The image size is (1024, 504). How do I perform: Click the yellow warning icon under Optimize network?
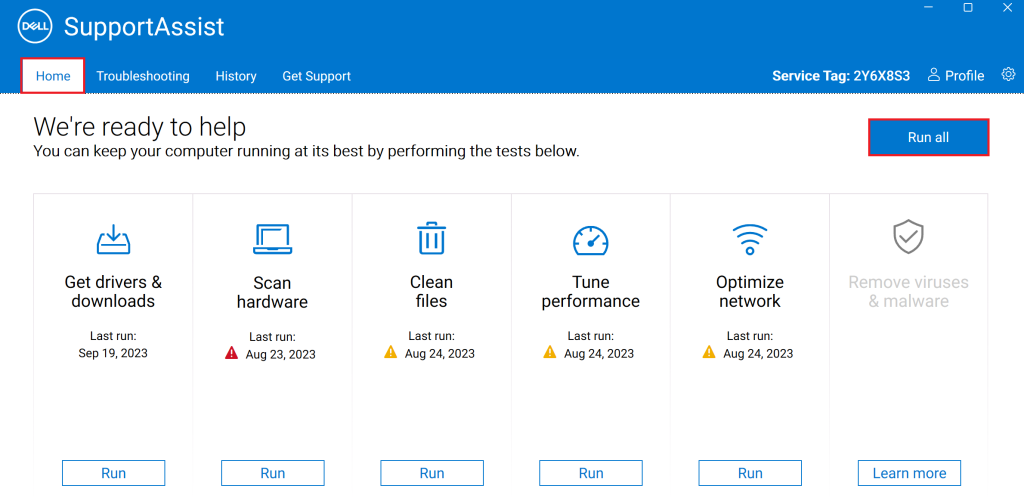click(709, 353)
